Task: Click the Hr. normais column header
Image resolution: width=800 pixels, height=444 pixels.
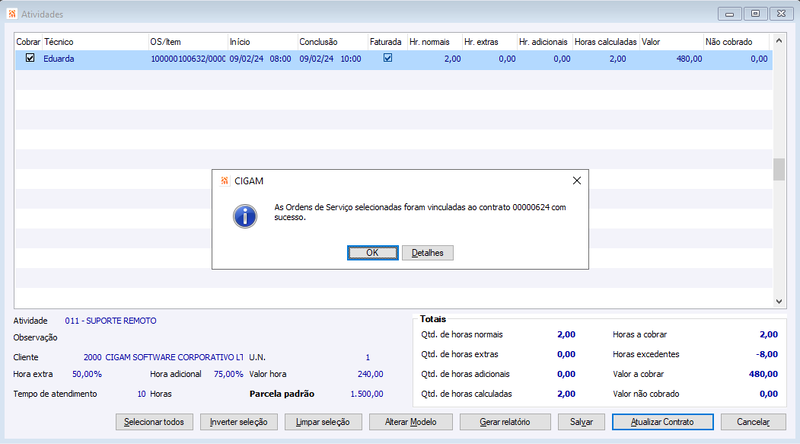Action: (x=435, y=42)
